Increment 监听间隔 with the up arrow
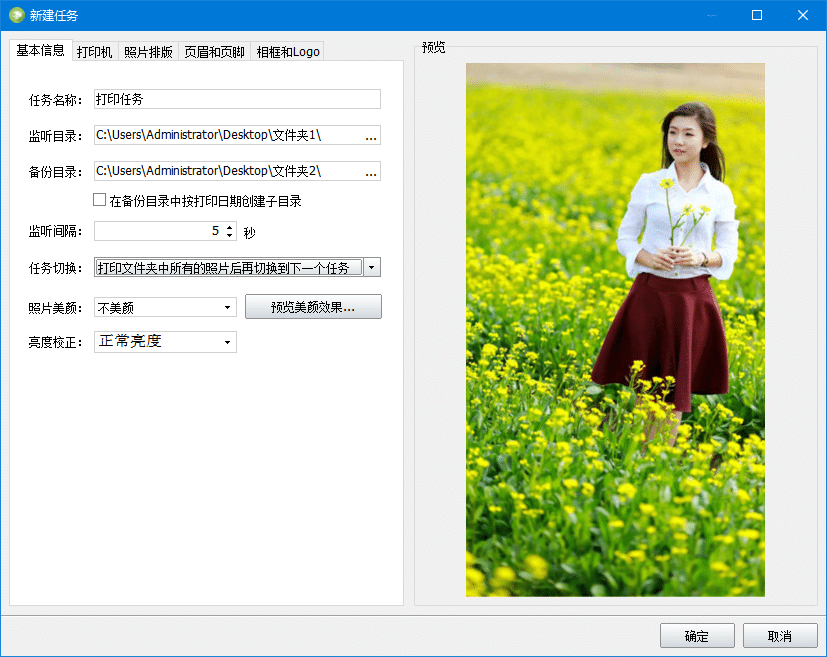The image size is (827, 657). 229,226
